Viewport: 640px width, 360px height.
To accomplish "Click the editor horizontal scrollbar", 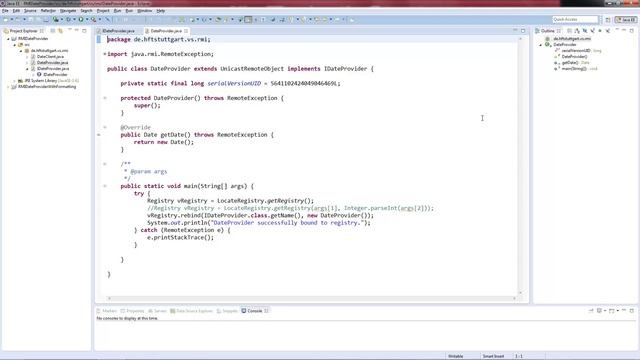I will click(311, 298).
